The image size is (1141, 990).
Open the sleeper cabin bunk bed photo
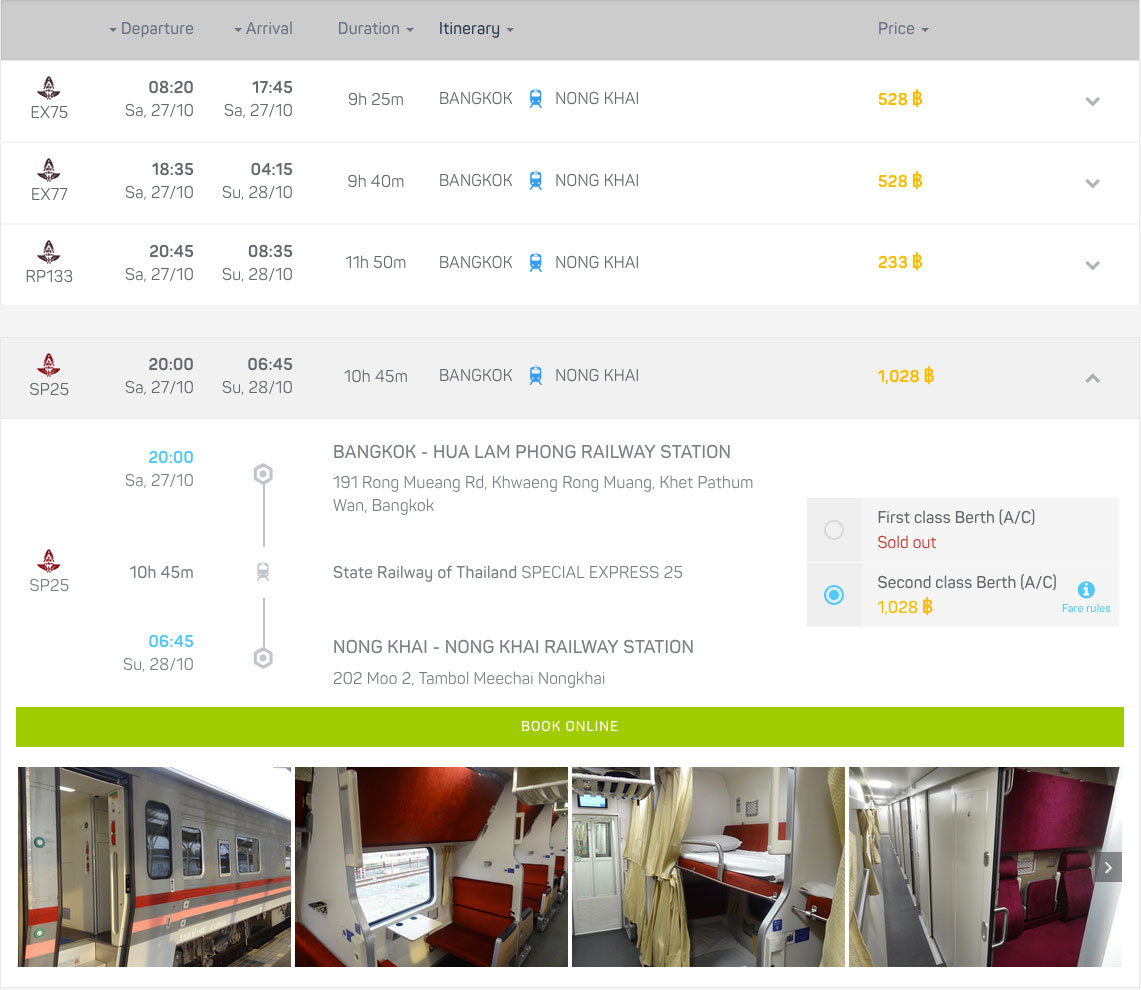coord(707,867)
